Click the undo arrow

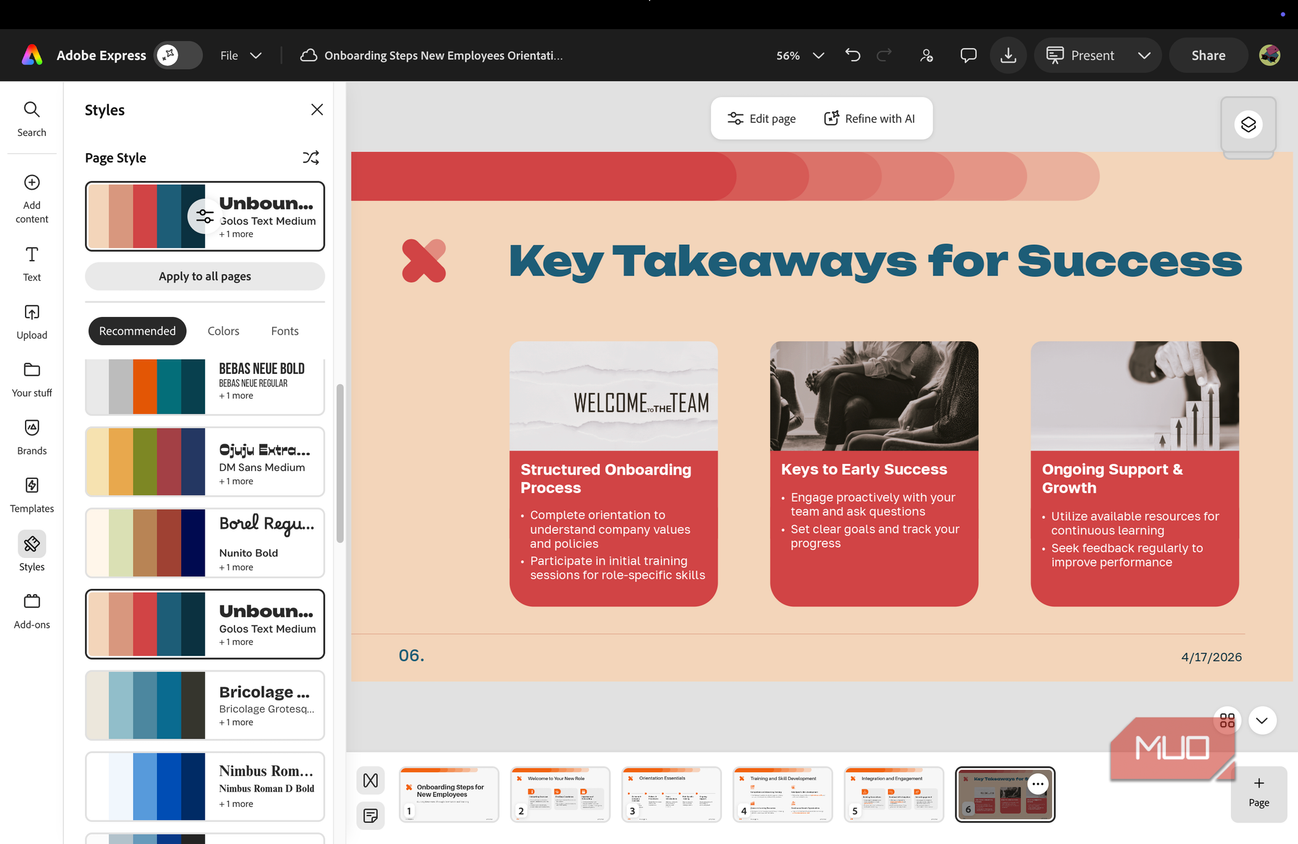pos(853,56)
